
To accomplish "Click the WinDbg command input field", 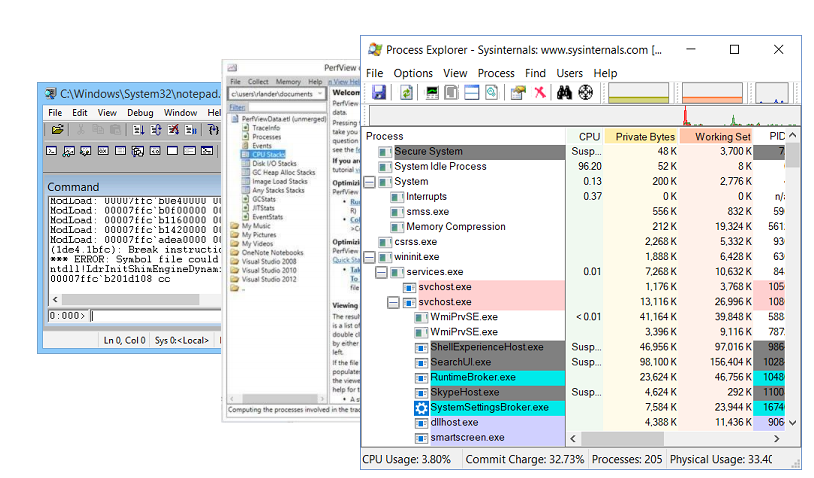I will (156, 316).
